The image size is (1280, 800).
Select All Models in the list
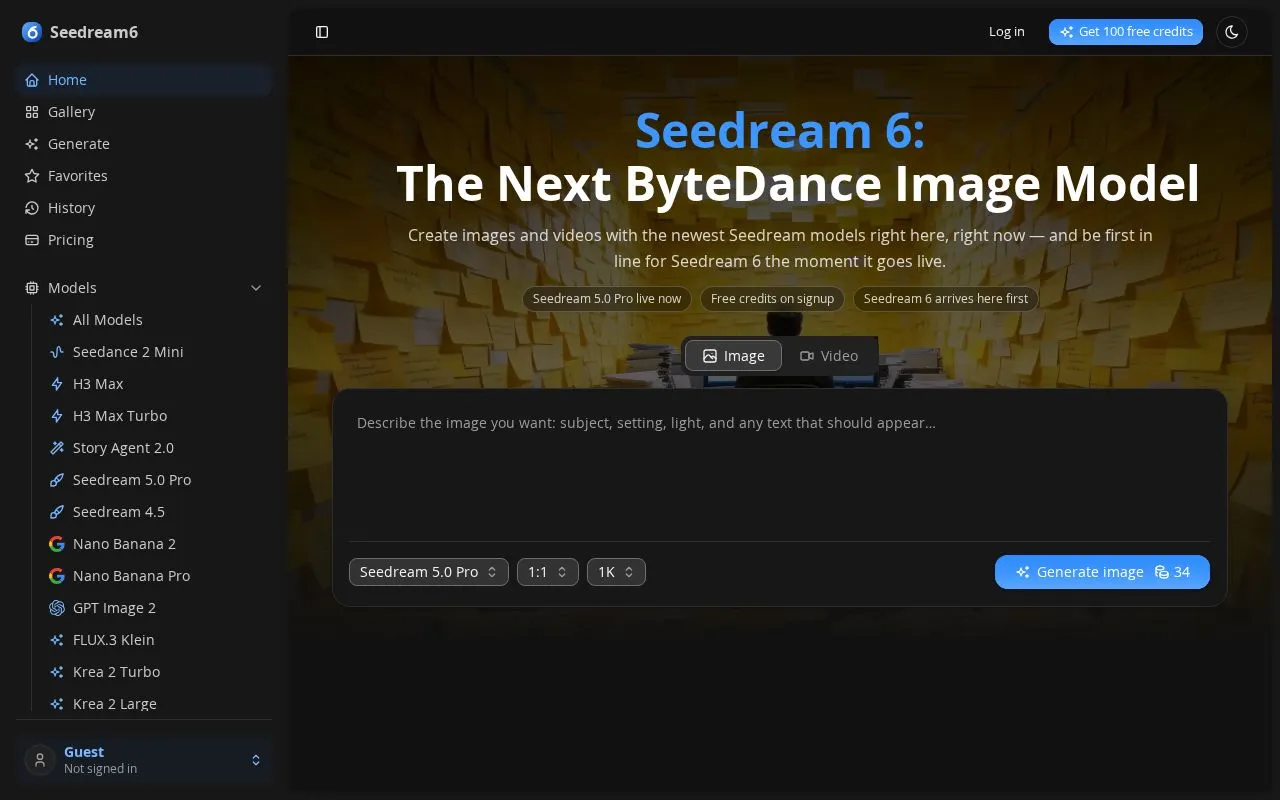click(156, 320)
